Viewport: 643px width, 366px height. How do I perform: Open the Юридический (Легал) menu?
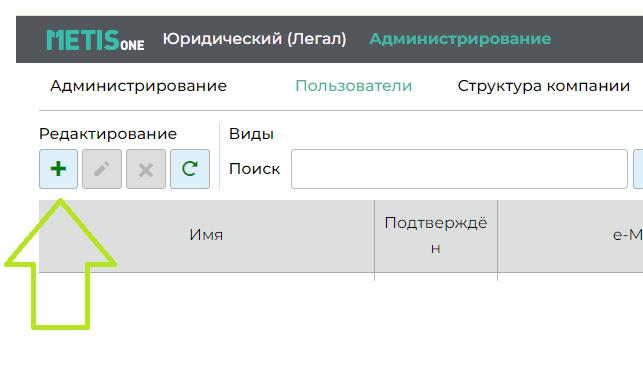[255, 39]
